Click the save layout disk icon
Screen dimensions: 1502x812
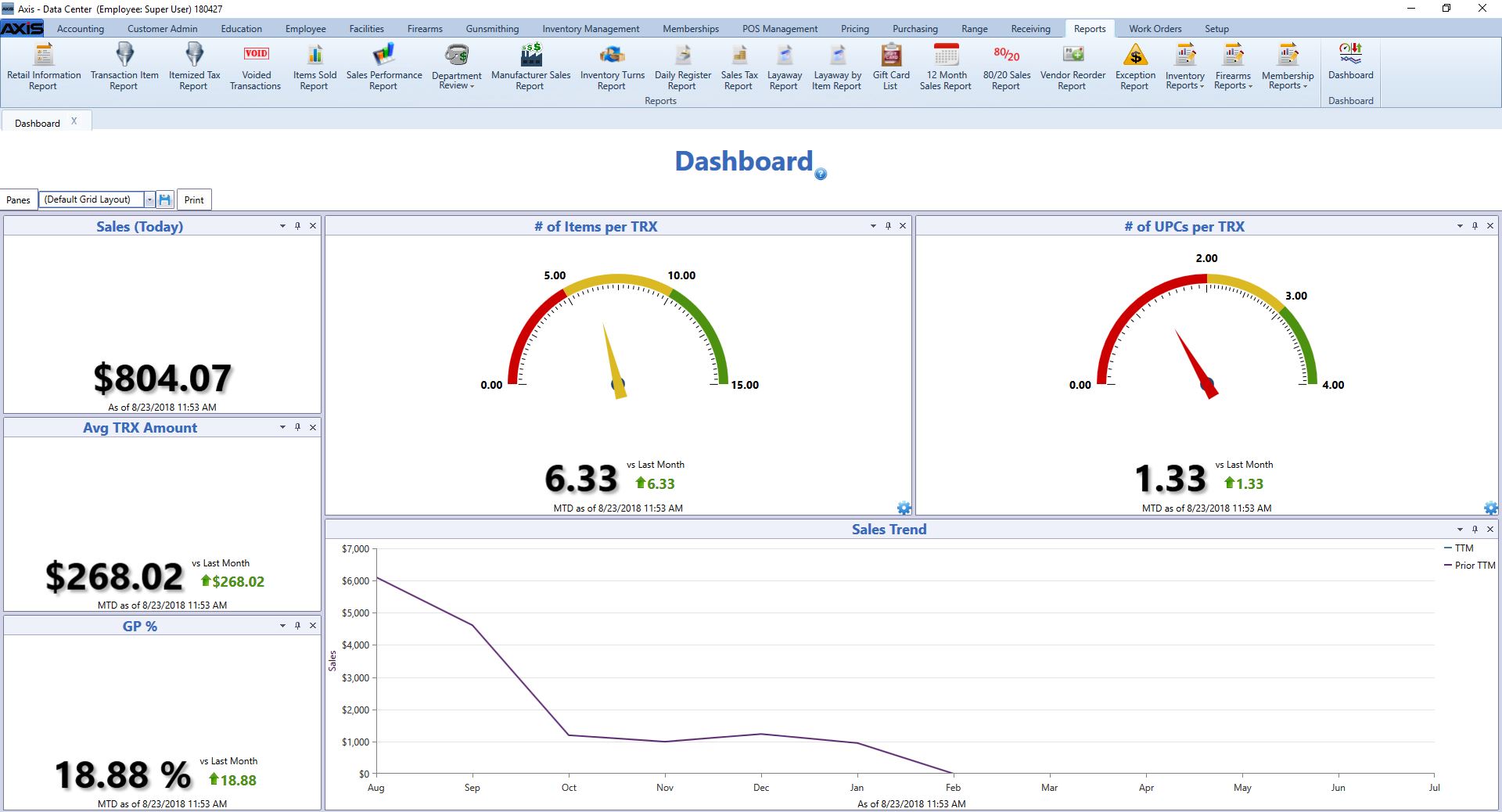(165, 200)
